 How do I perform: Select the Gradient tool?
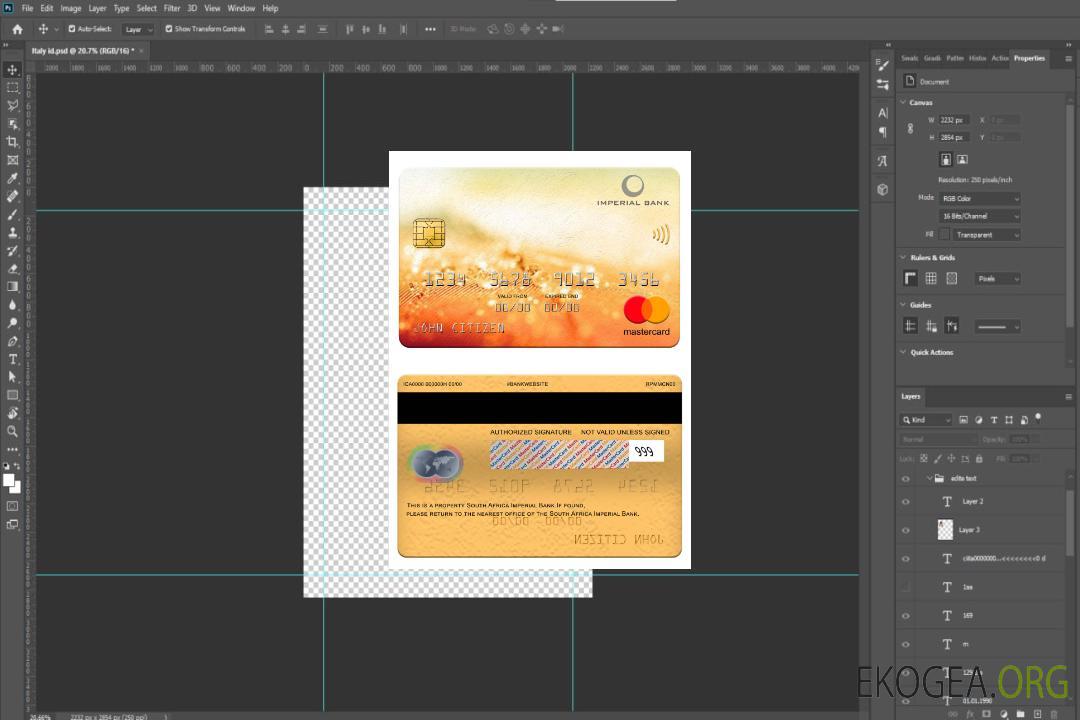[12, 287]
